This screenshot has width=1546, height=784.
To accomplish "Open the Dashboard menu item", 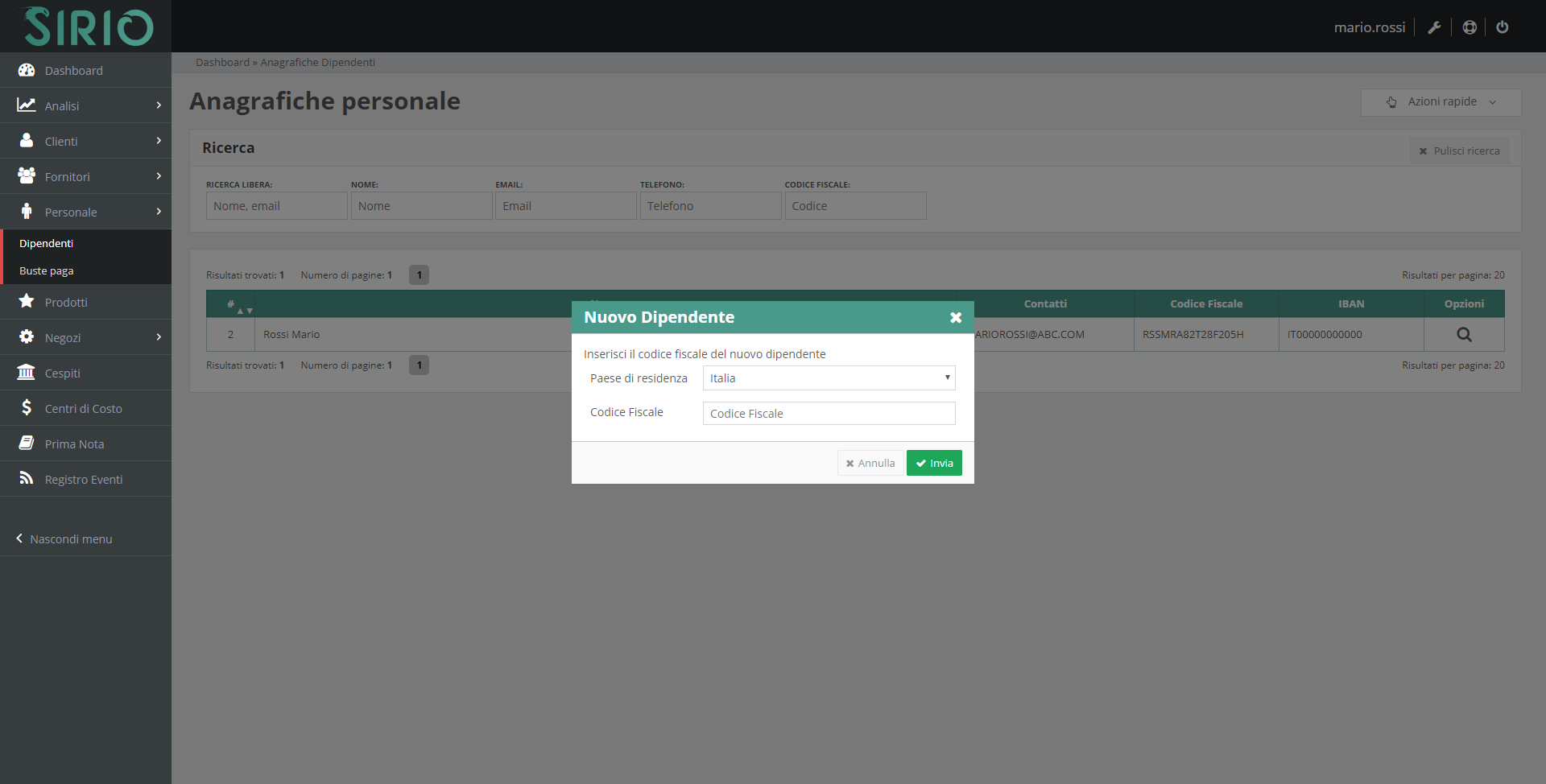I will click(85, 70).
